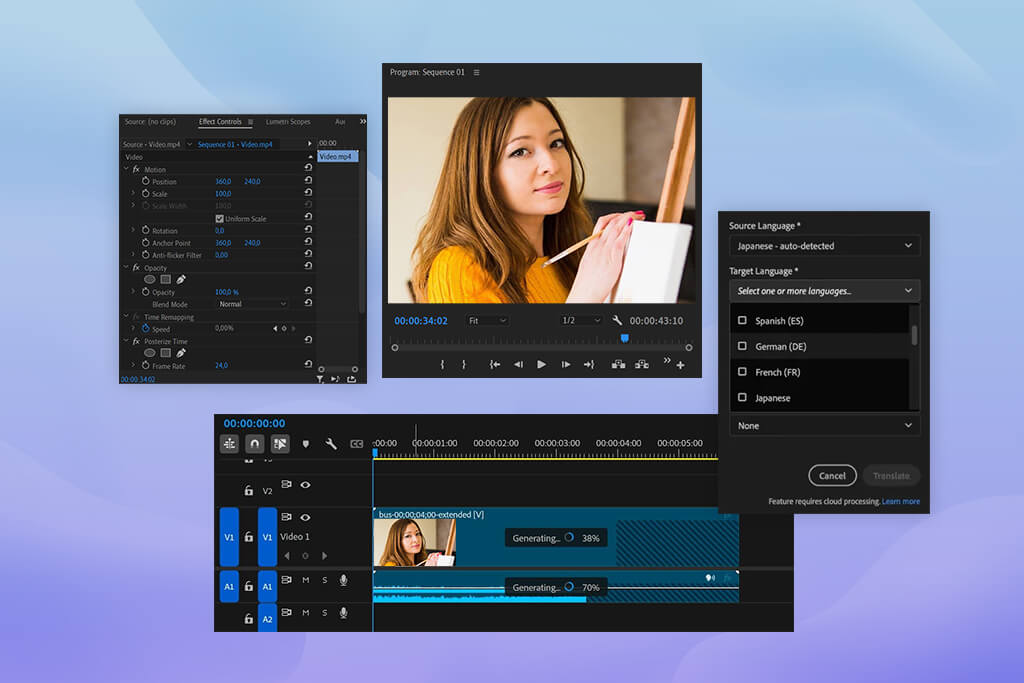The image size is (1024, 683).
Task: Expand the Rotation property
Action: click(133, 230)
